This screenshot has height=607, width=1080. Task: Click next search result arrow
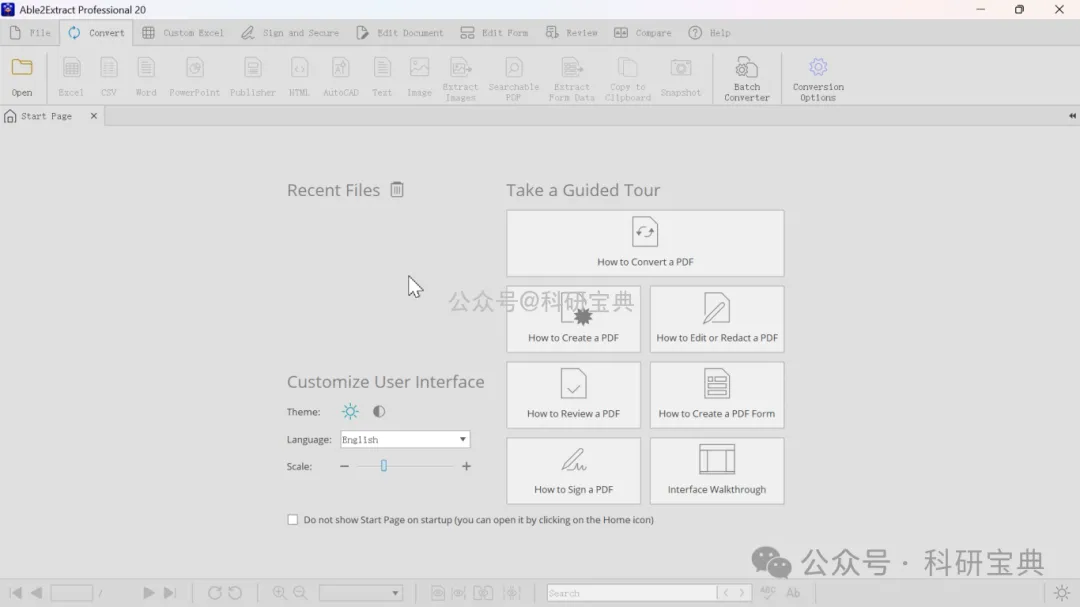click(x=742, y=593)
